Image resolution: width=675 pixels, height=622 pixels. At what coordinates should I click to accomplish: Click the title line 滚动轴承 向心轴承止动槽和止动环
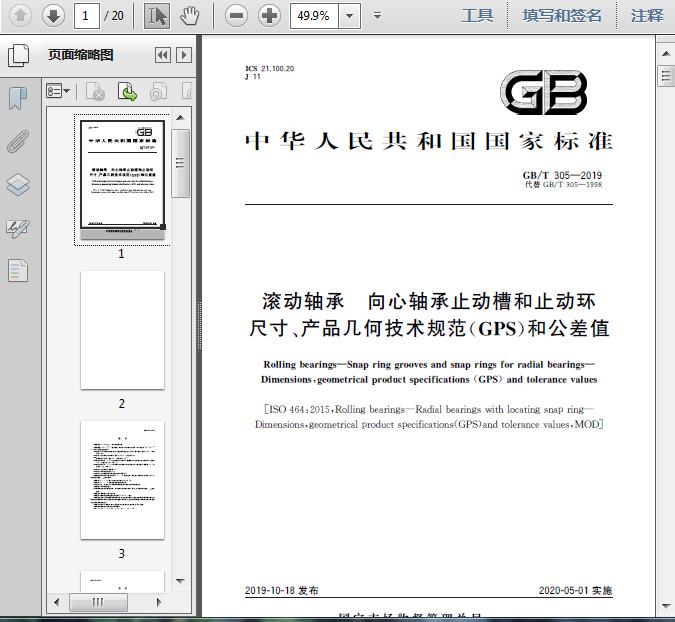[429, 301]
